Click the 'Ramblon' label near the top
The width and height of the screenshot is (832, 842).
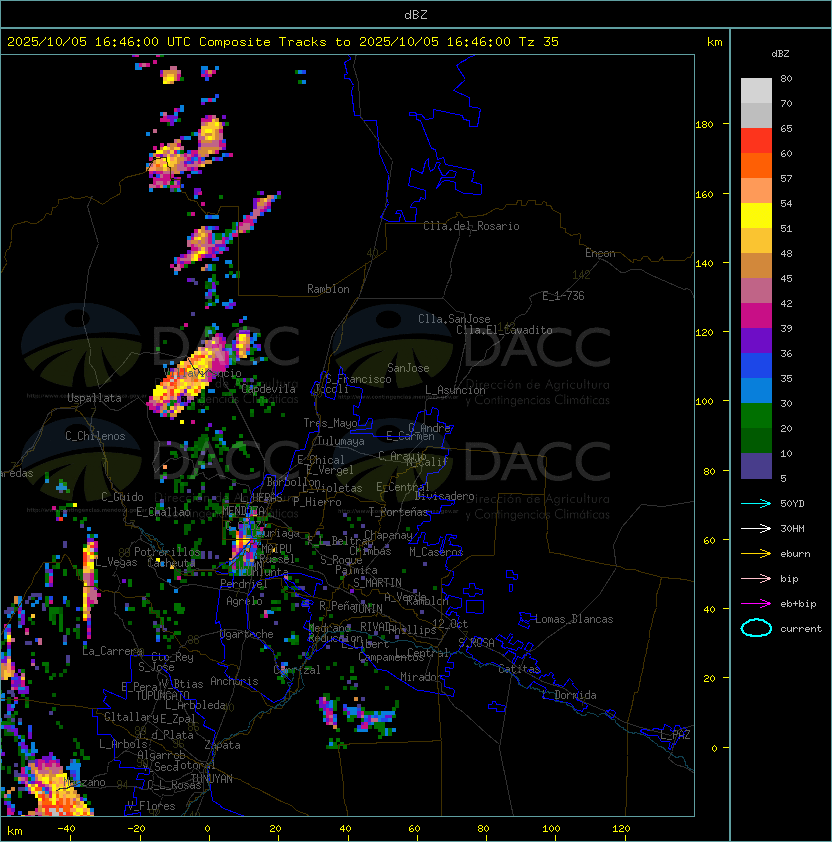328,289
